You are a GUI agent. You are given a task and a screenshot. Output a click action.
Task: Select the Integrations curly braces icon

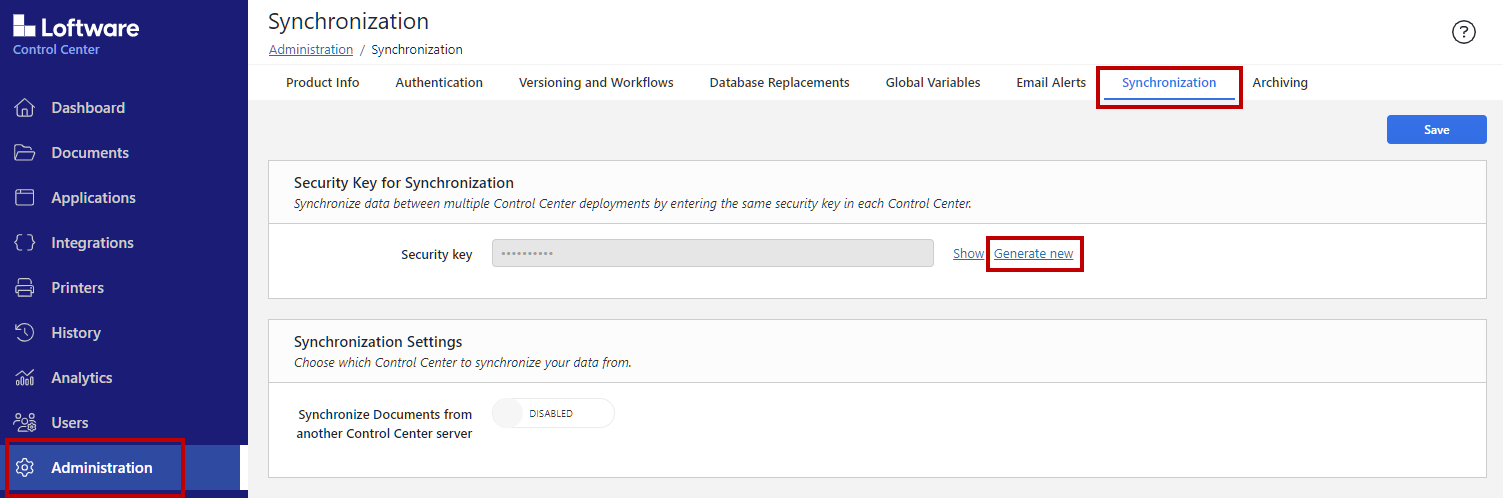pyautogui.click(x=25, y=243)
